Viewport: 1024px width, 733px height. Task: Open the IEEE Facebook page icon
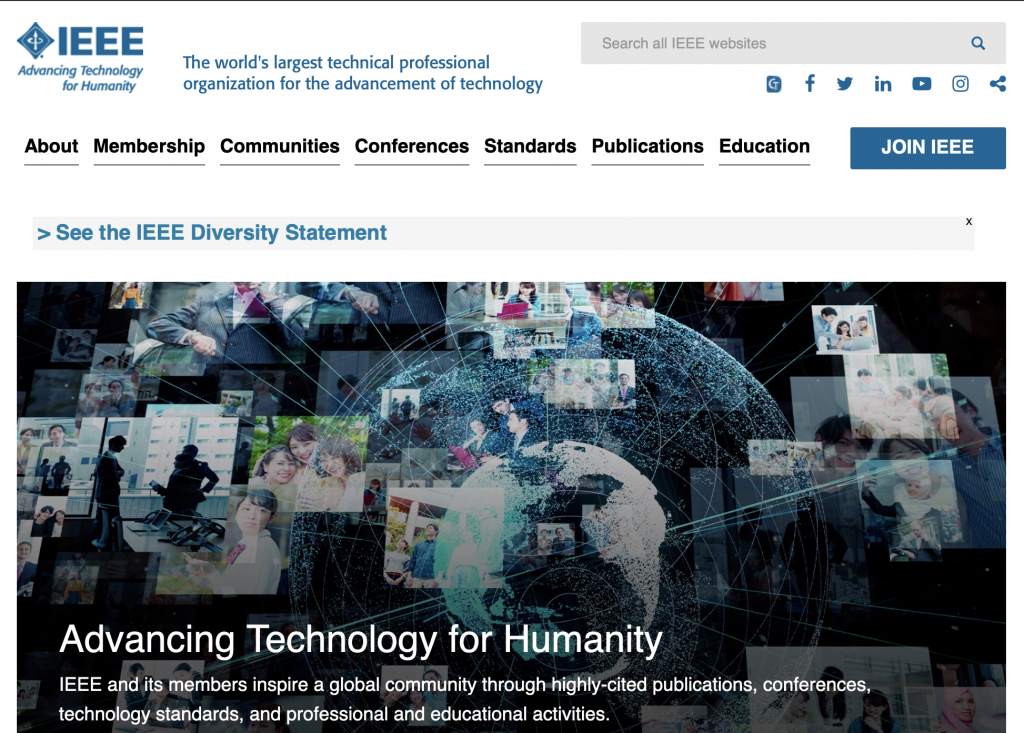click(810, 83)
